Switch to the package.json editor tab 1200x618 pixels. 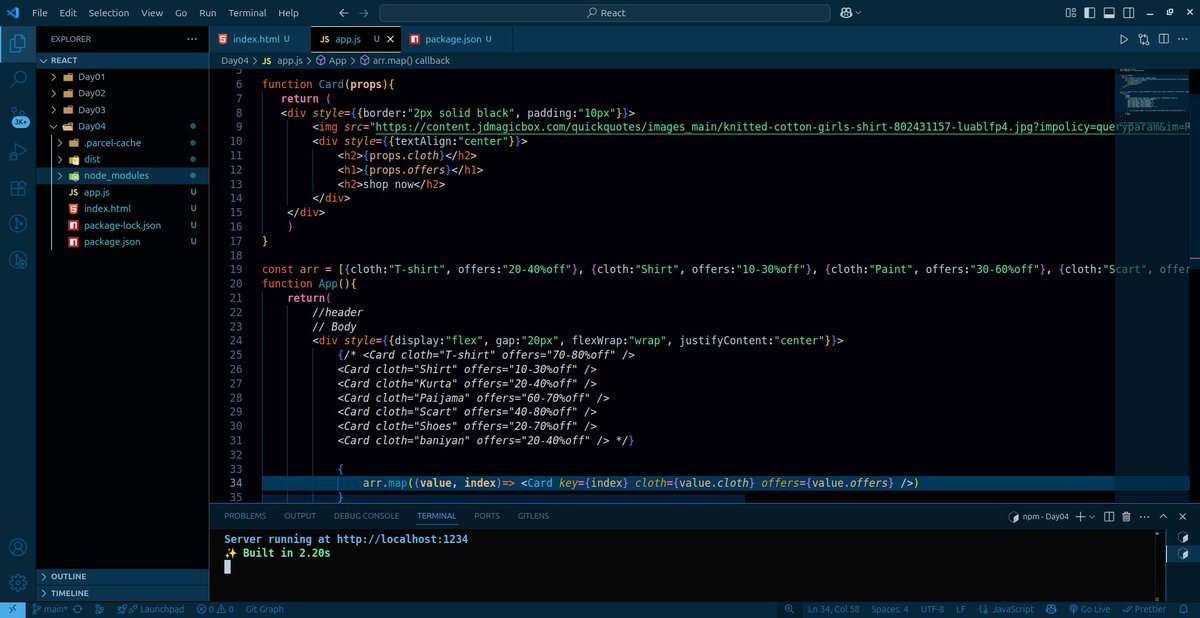[456, 39]
